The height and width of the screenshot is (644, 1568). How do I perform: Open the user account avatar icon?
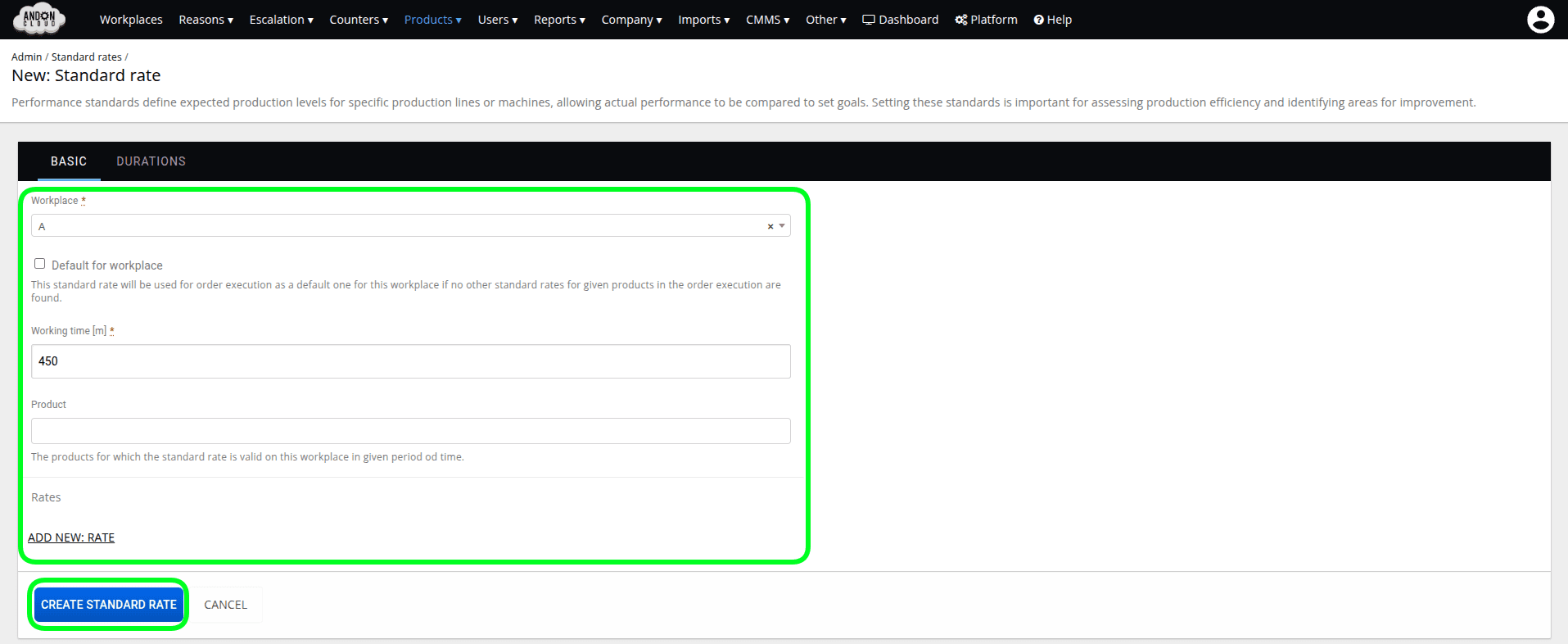pos(1540,20)
